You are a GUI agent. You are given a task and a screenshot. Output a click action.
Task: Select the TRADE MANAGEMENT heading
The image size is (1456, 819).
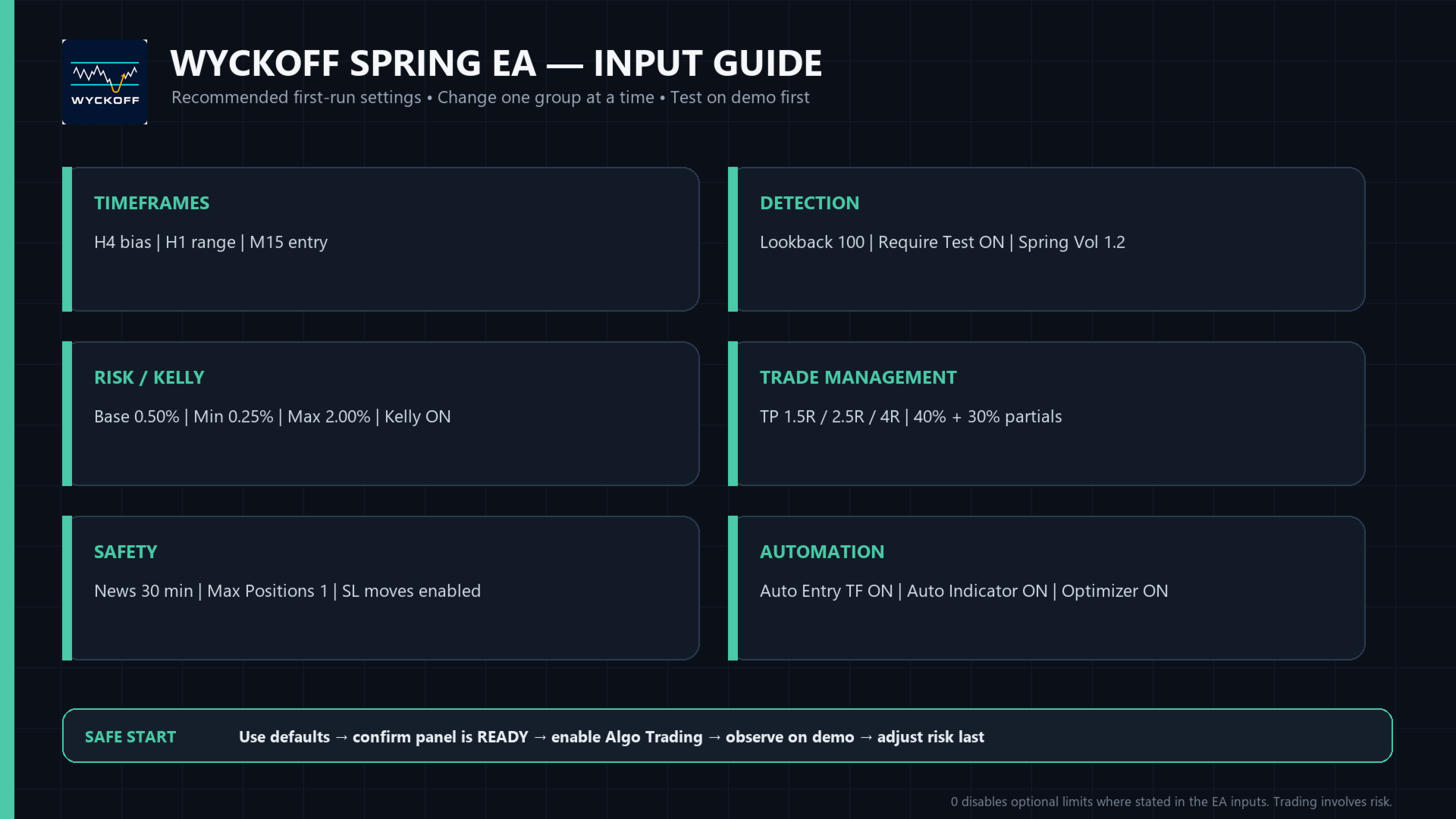point(858,378)
